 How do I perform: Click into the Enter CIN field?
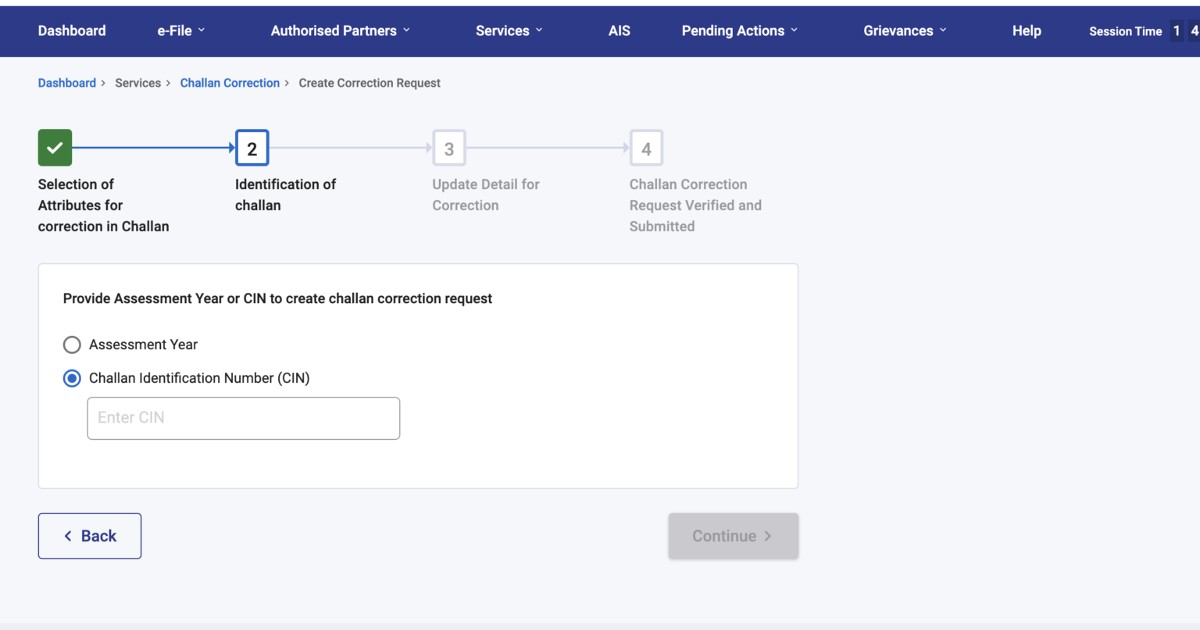pos(243,418)
